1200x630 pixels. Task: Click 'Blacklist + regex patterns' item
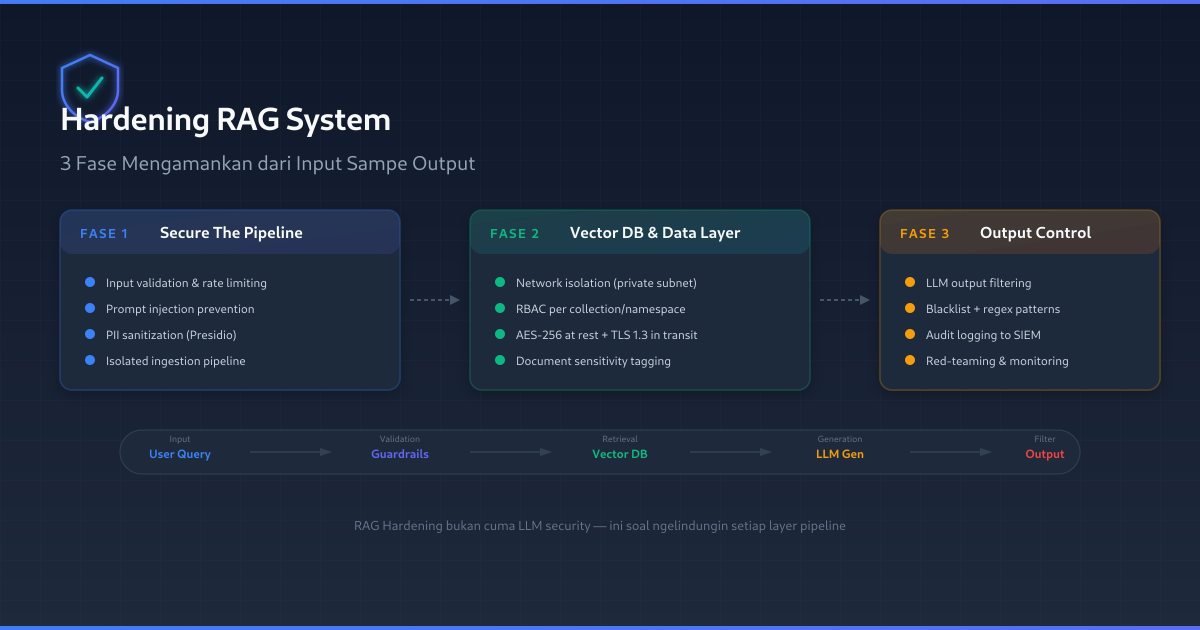(993, 309)
